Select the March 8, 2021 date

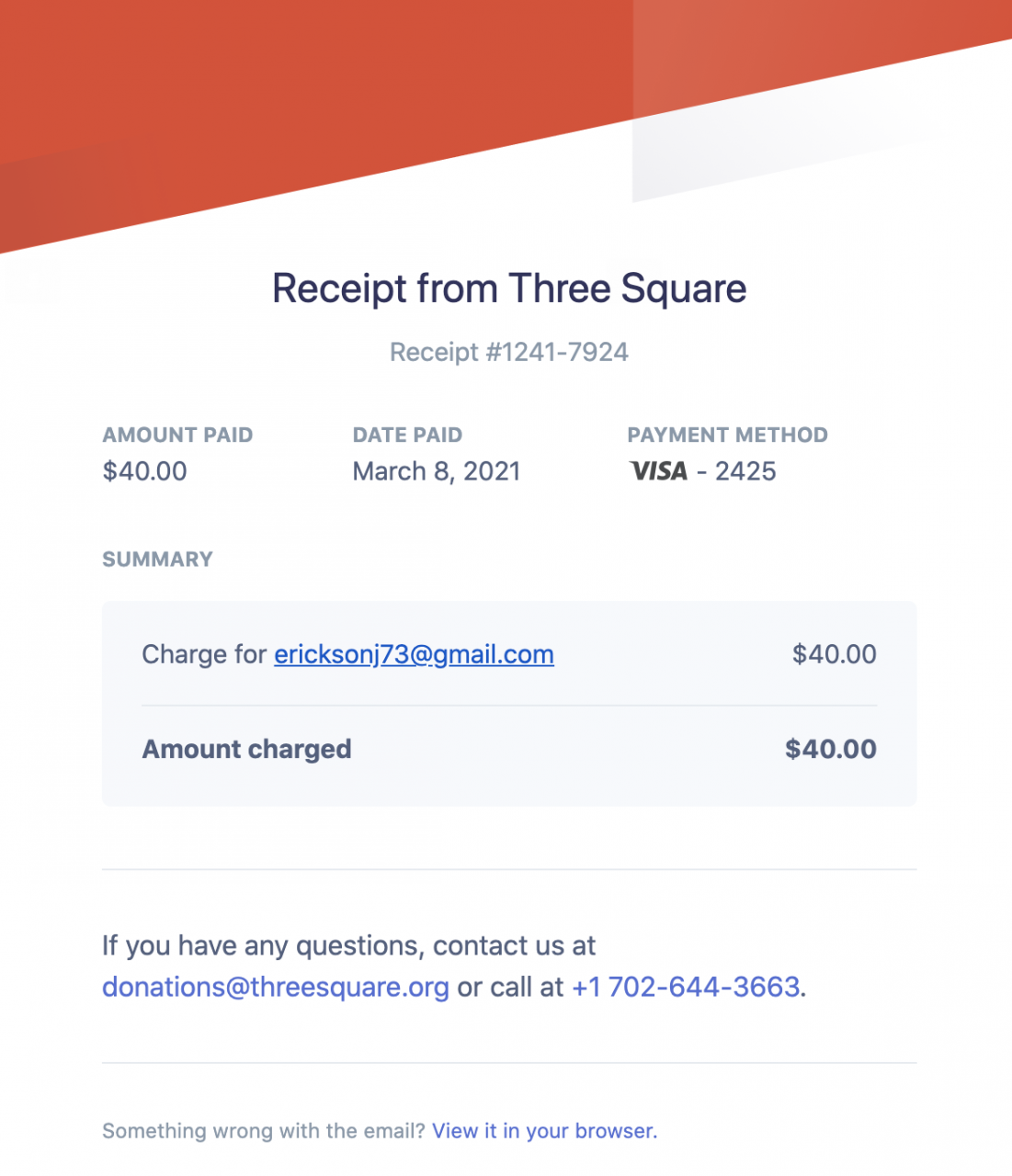[437, 471]
